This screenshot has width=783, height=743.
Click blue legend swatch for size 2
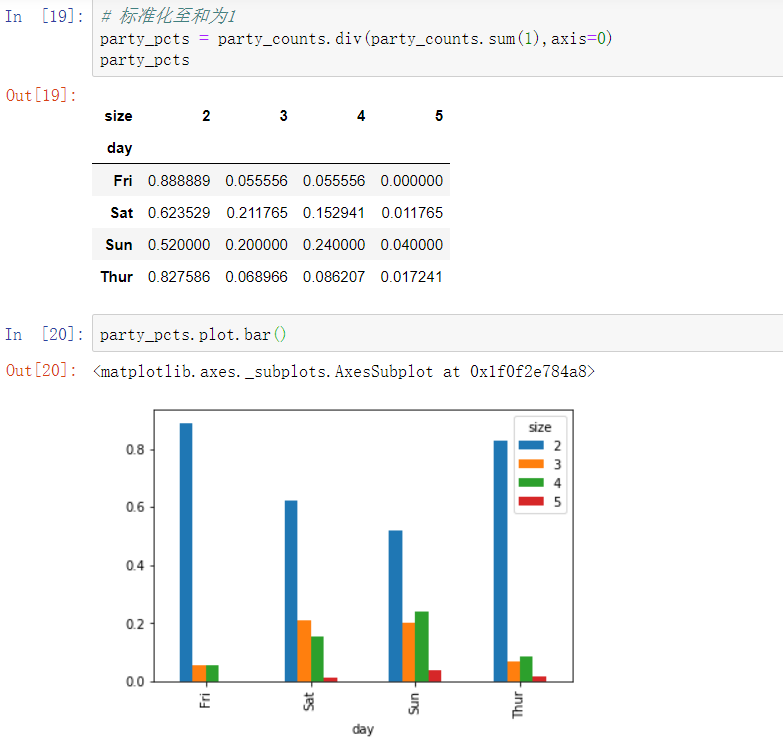[531, 445]
